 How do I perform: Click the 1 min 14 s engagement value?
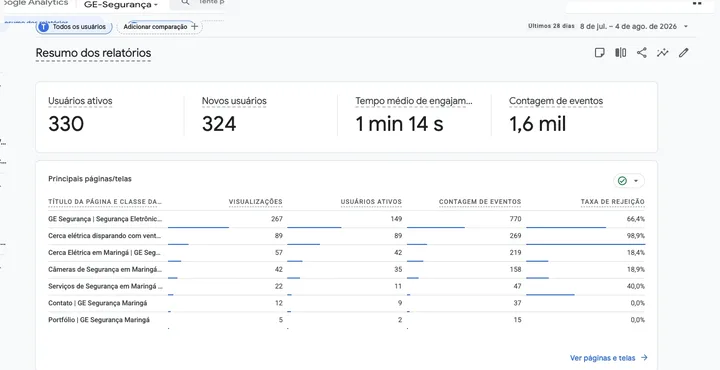[x=399, y=124]
